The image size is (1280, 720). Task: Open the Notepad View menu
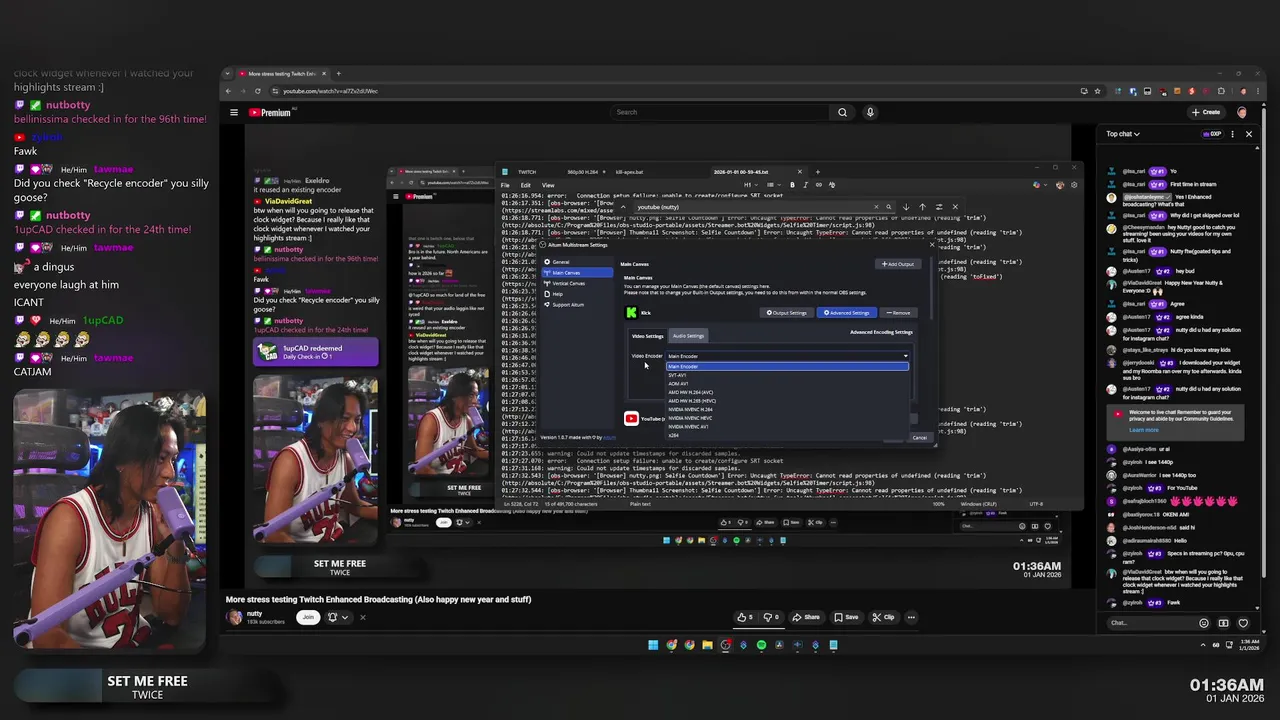tap(548, 185)
